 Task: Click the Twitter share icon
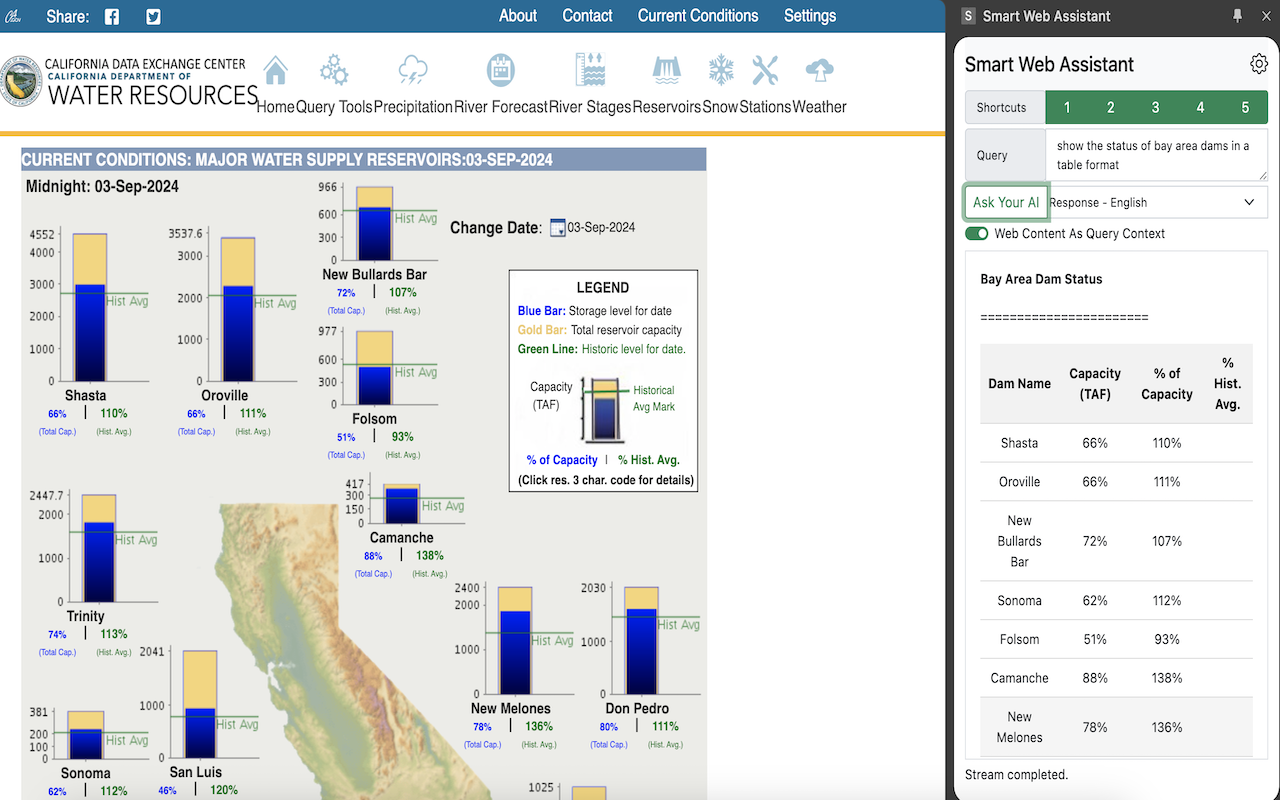[x=153, y=17]
